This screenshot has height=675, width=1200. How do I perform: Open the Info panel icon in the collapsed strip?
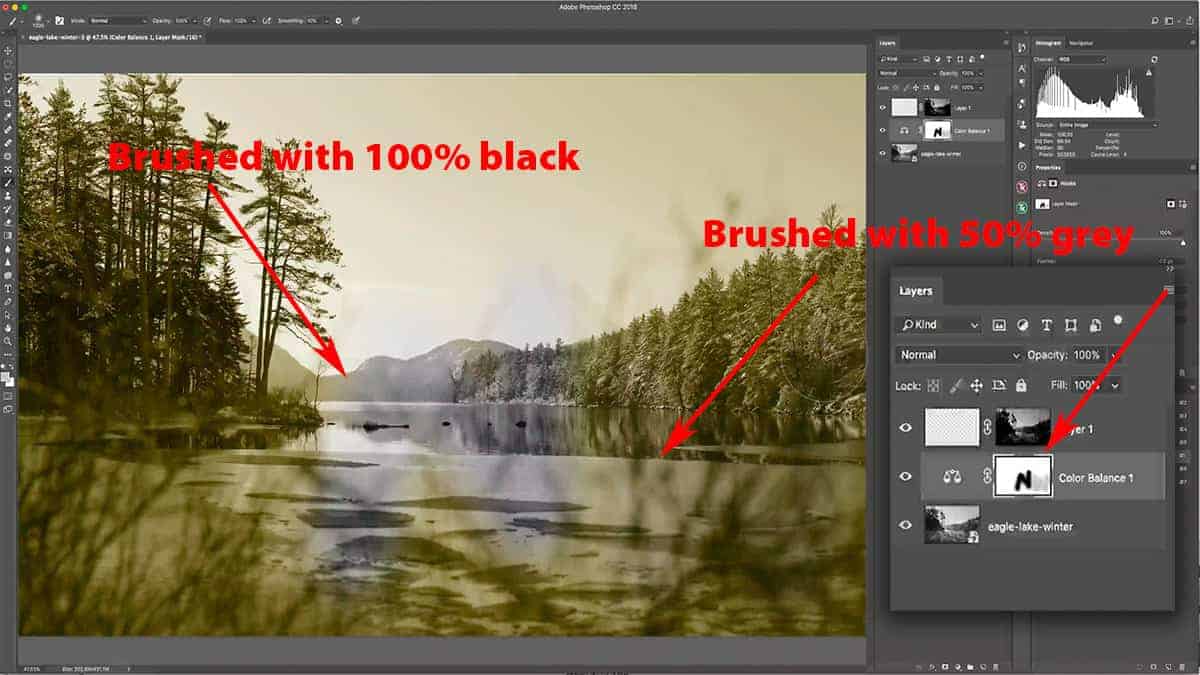click(x=1022, y=166)
